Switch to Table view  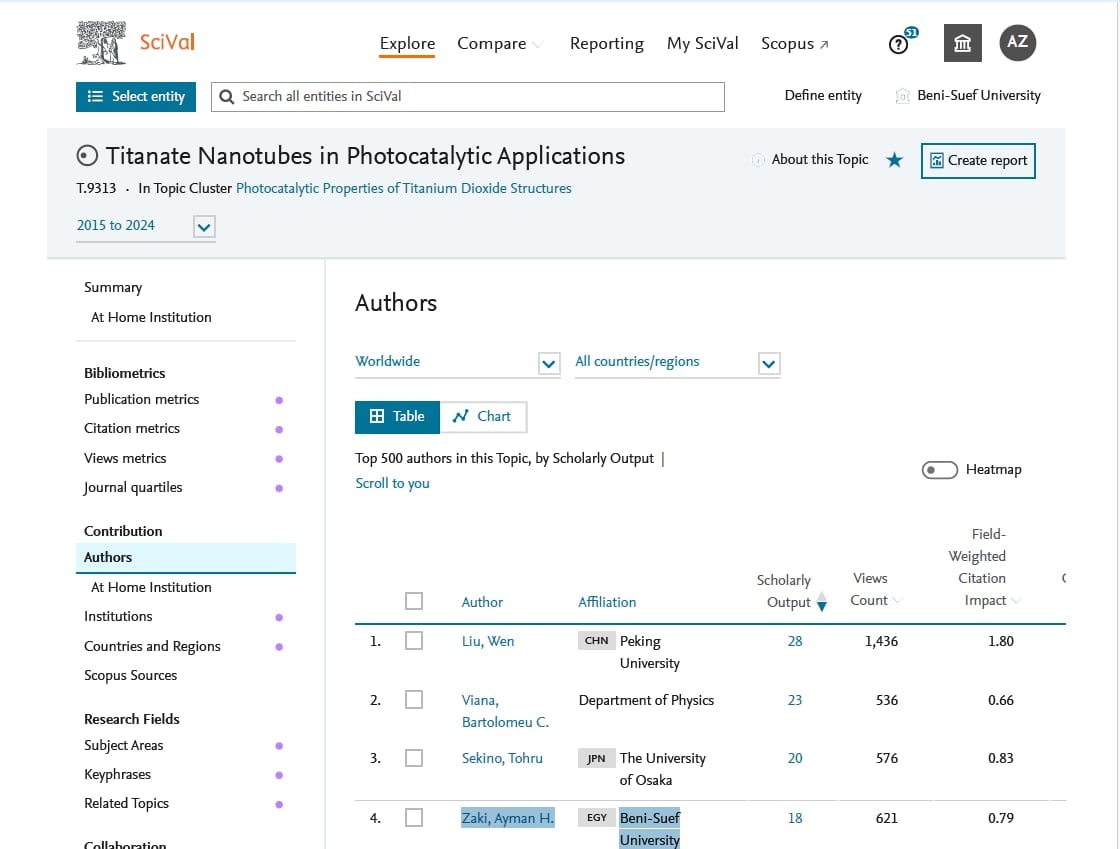397,416
